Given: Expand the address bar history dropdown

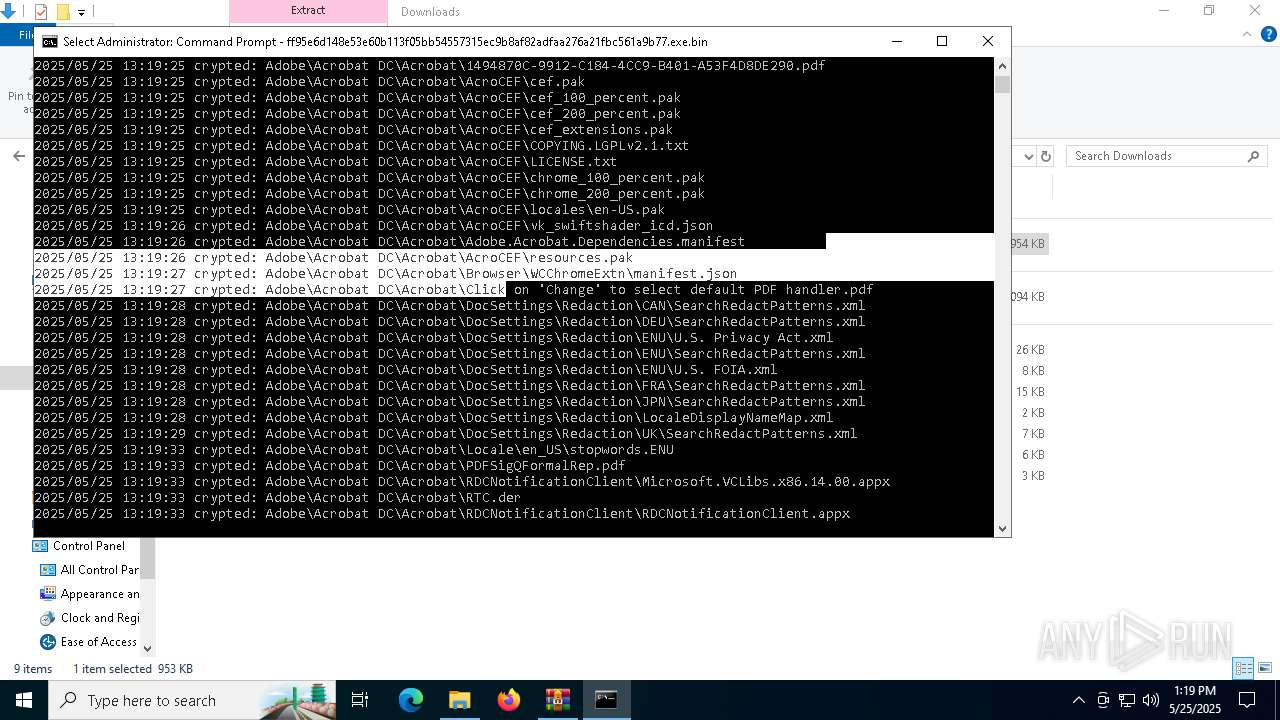Looking at the screenshot, I should tap(1027, 156).
